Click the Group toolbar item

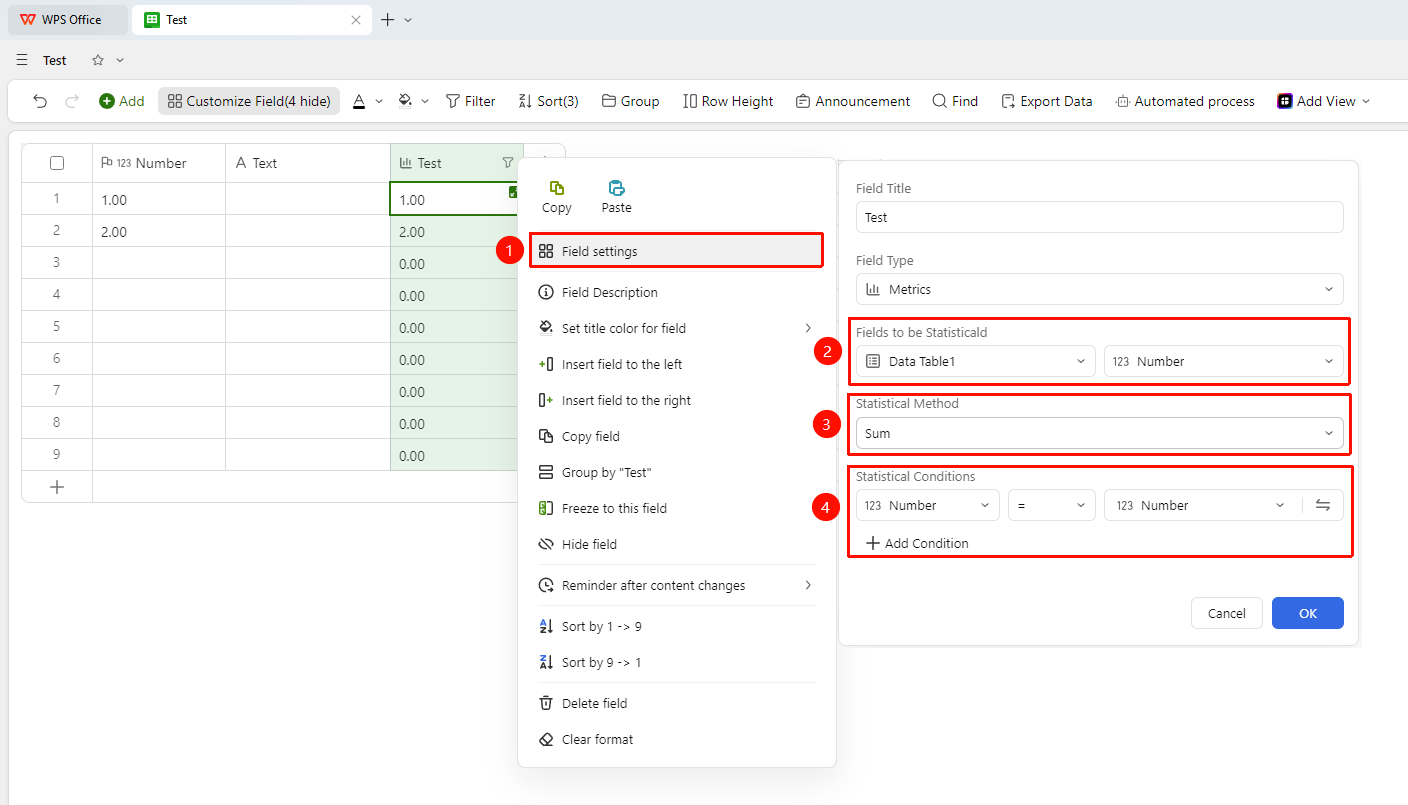[x=630, y=101]
